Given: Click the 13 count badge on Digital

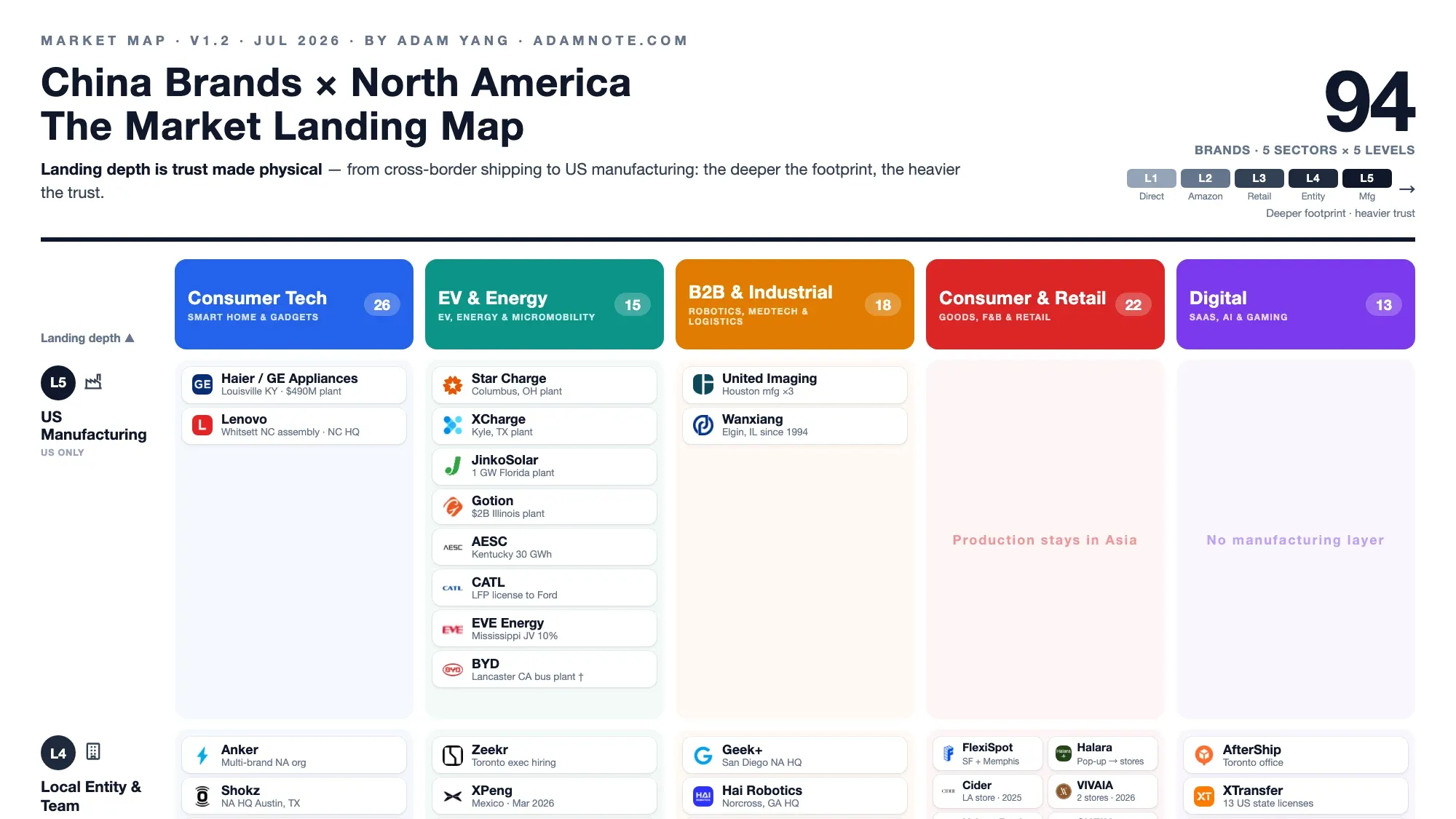Looking at the screenshot, I should coord(1384,305).
